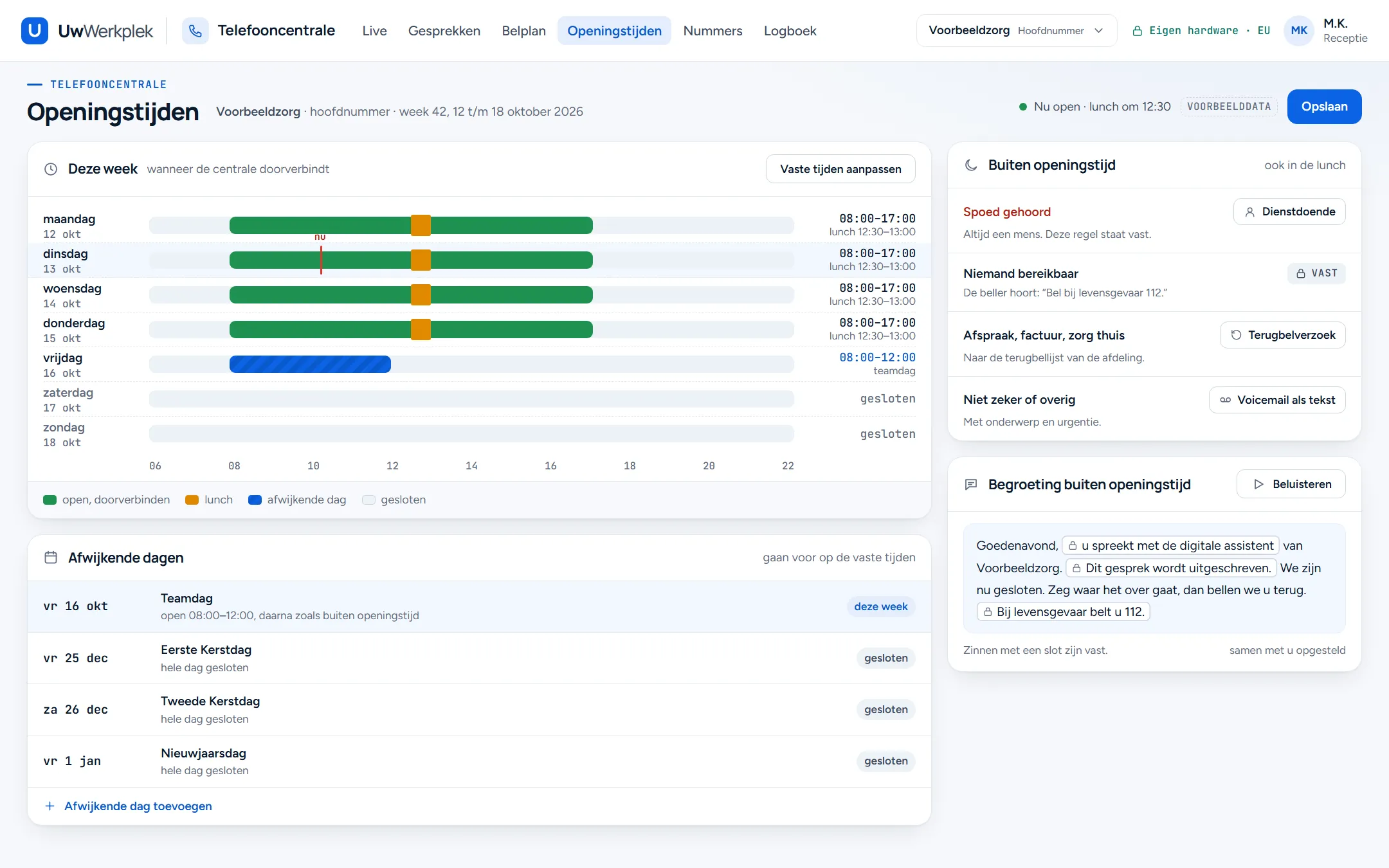Switch to the Logboek tab
This screenshot has height=868, width=1389.
point(790,31)
